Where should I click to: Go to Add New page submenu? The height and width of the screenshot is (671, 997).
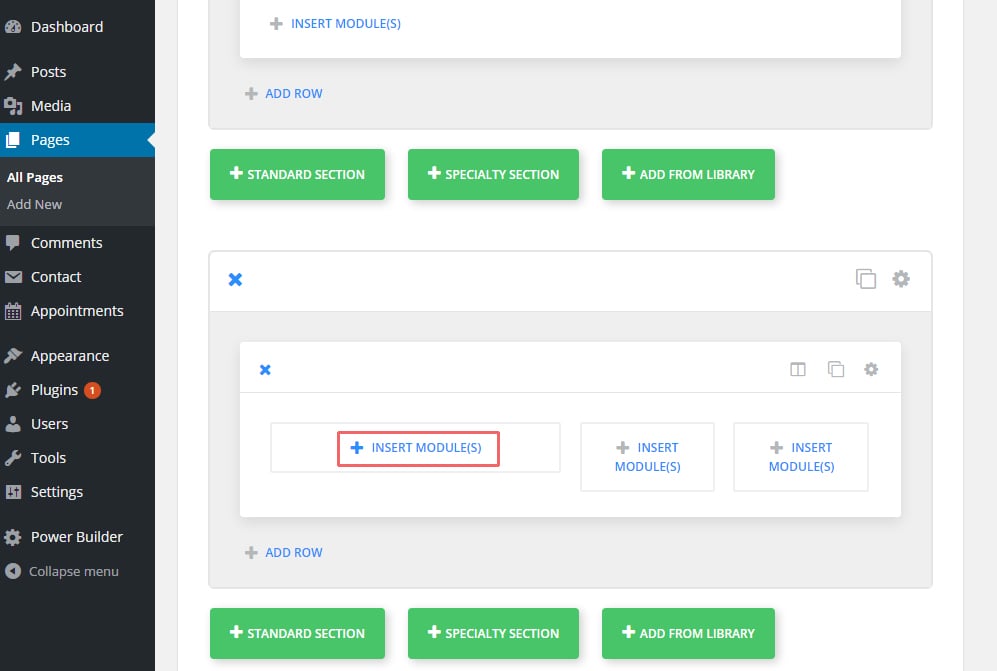(34, 204)
